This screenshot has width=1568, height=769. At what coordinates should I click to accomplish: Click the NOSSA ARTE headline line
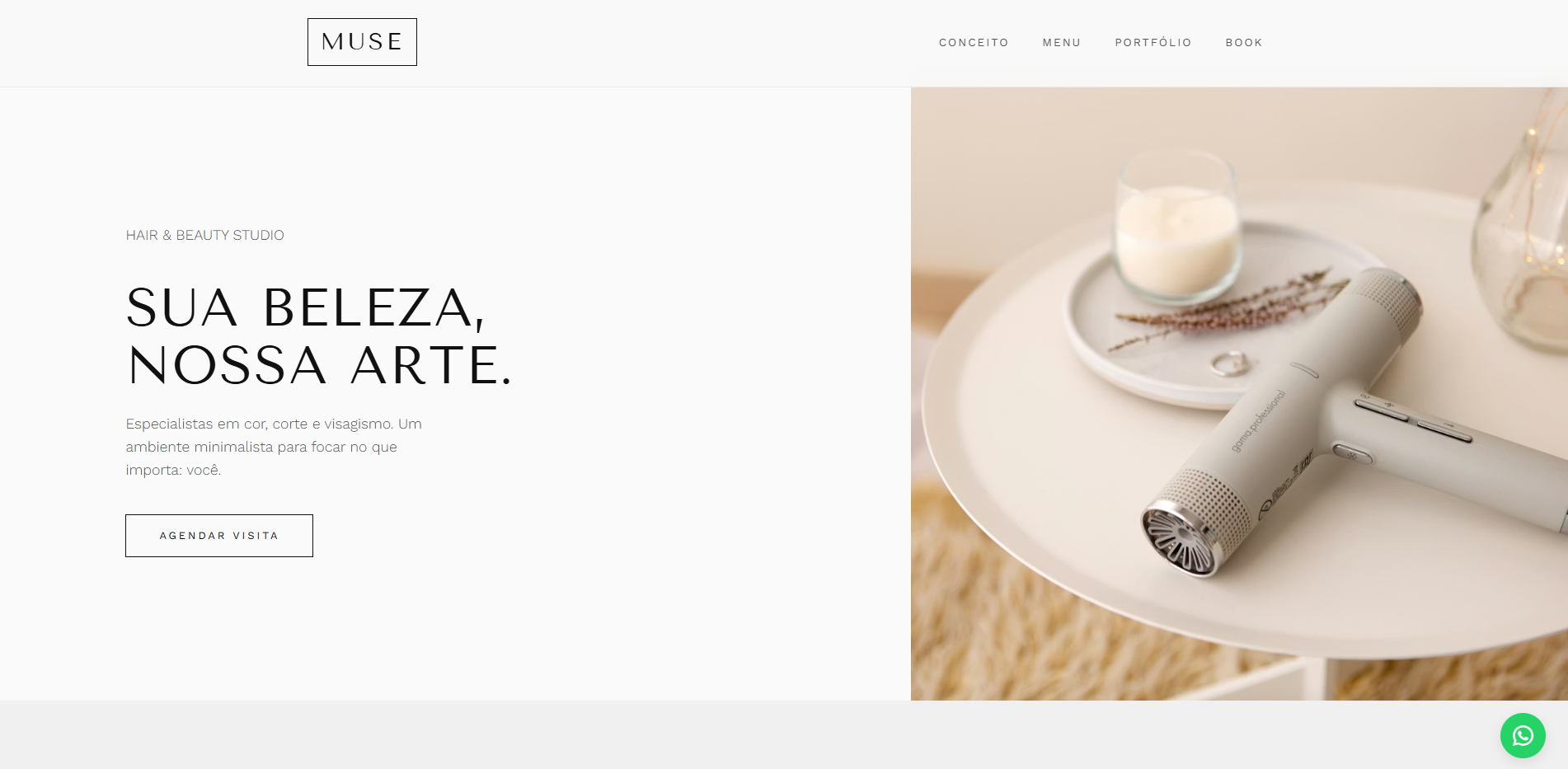[x=320, y=365]
